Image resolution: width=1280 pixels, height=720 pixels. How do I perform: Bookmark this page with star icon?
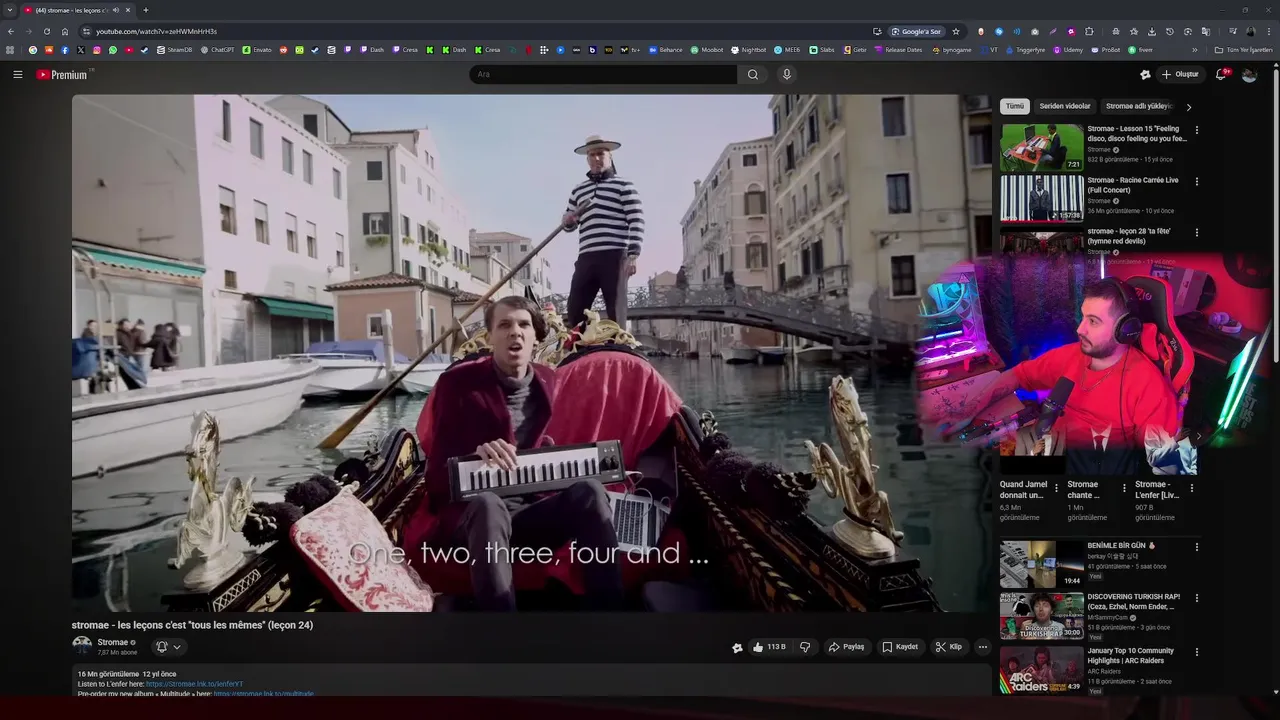(x=956, y=31)
